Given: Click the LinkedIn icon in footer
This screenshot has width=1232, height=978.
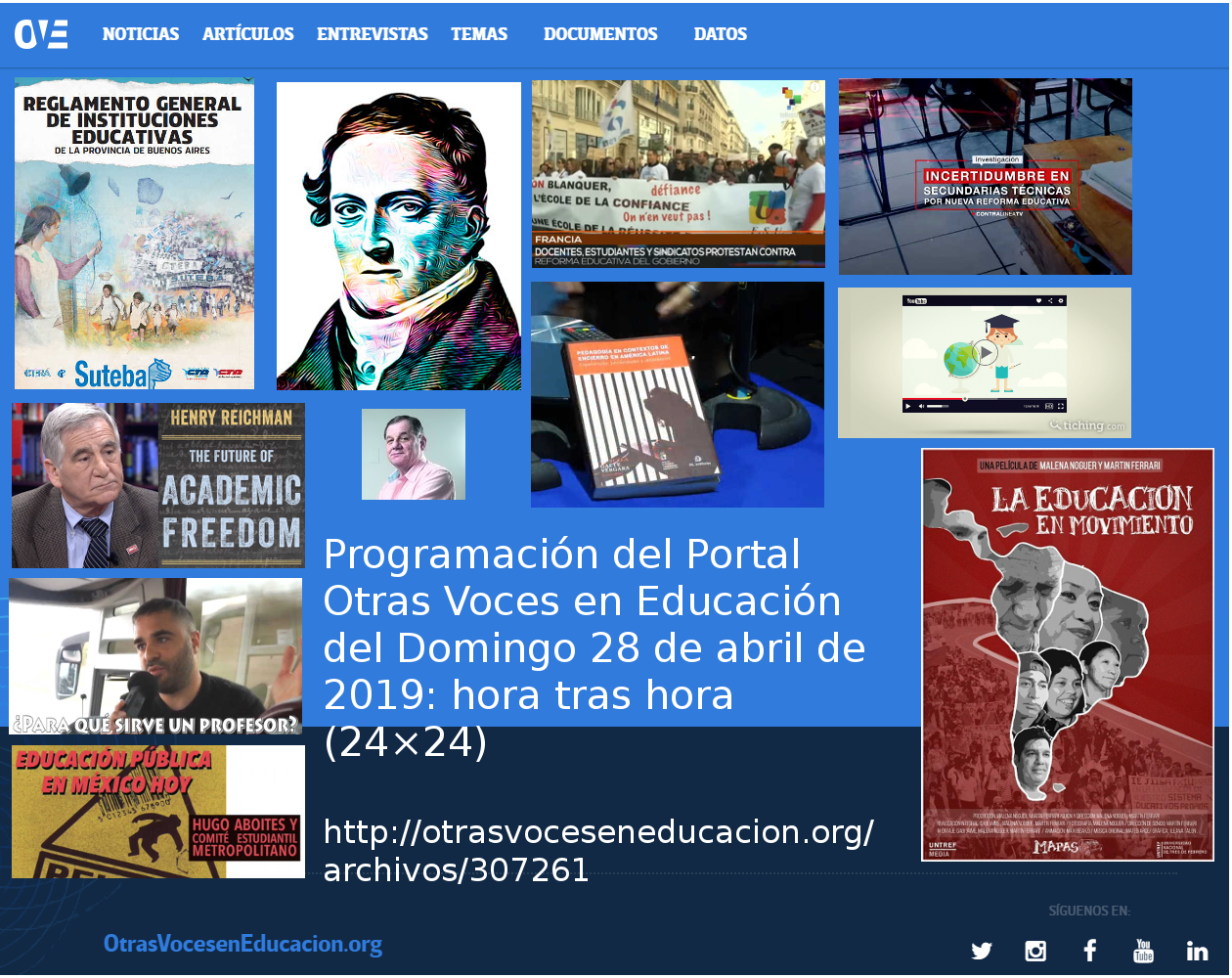Looking at the screenshot, I should [x=1197, y=951].
